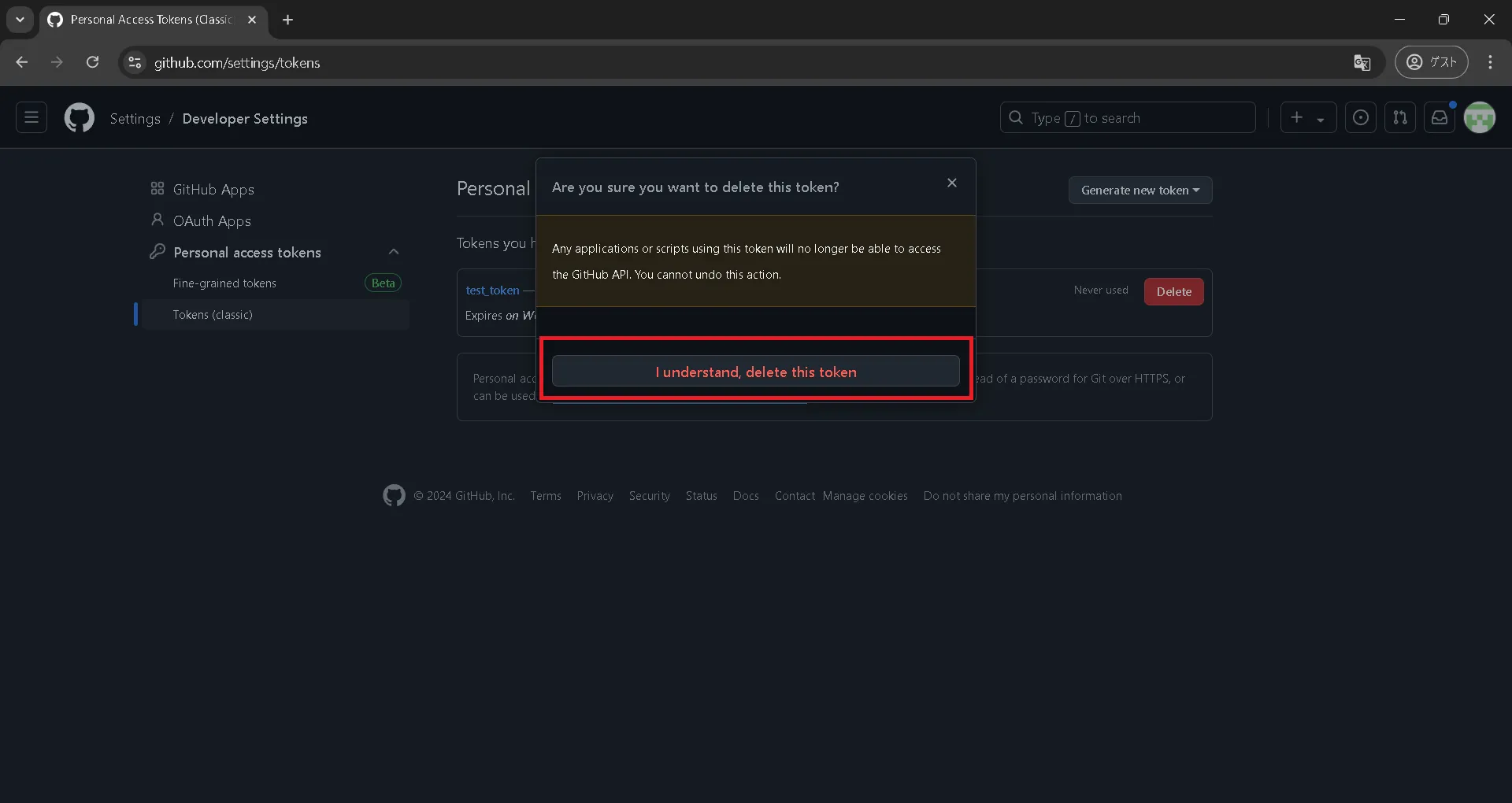Minimize the browser window
This screenshot has width=1512, height=803.
pos(1399,20)
